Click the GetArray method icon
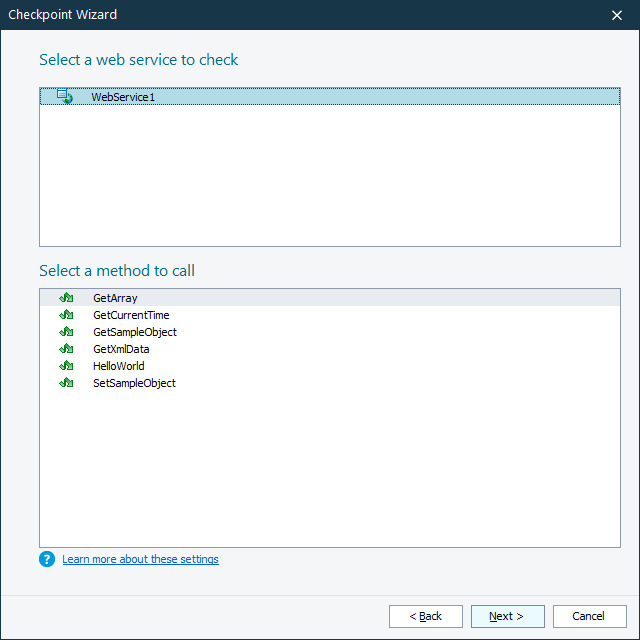The height and width of the screenshot is (640, 640). 67,298
